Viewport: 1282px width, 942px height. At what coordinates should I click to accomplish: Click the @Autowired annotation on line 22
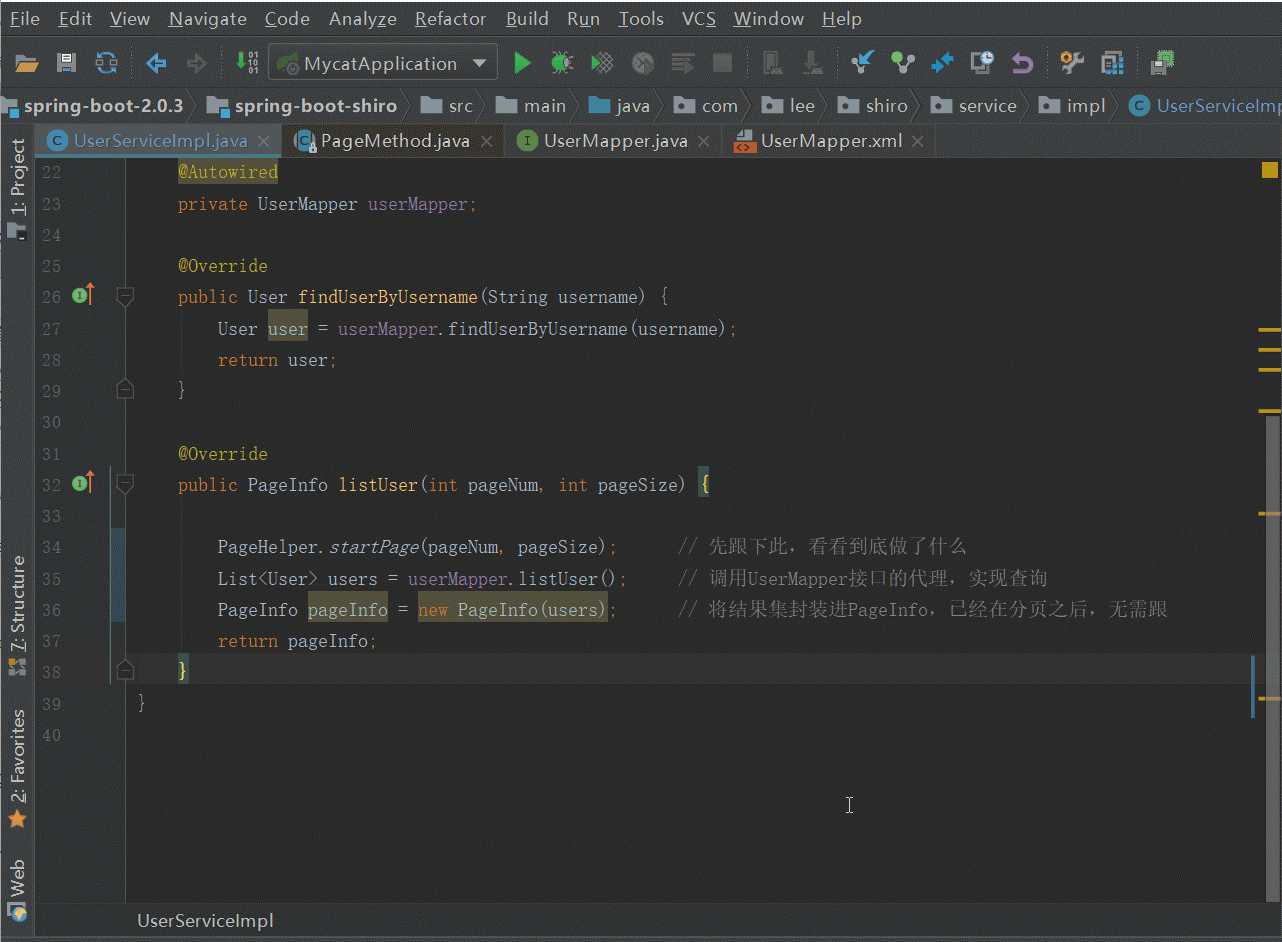pos(228,172)
